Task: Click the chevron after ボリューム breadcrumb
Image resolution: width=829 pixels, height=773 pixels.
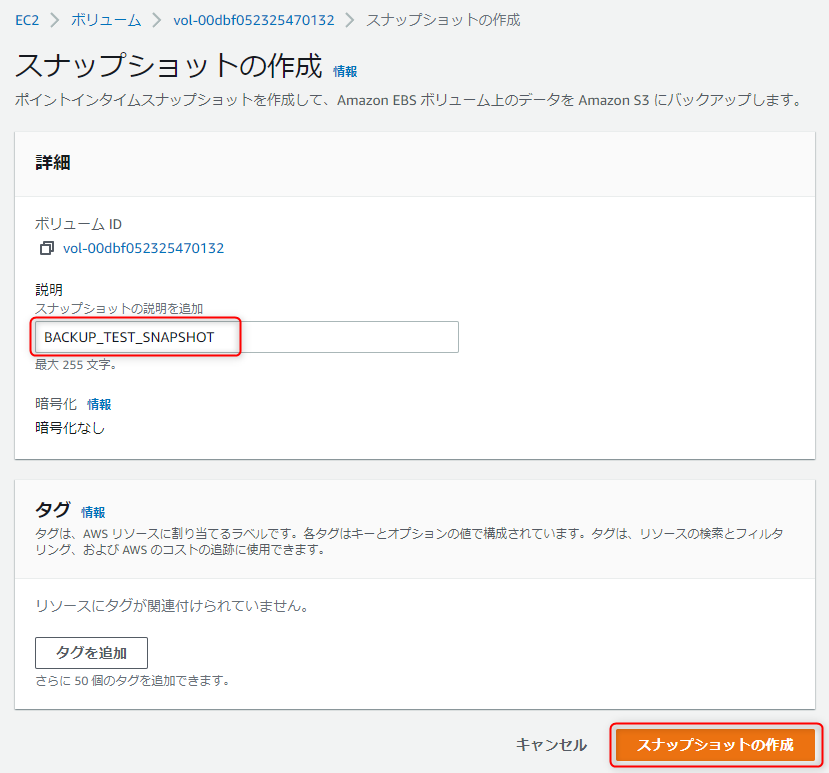Action: point(157,21)
